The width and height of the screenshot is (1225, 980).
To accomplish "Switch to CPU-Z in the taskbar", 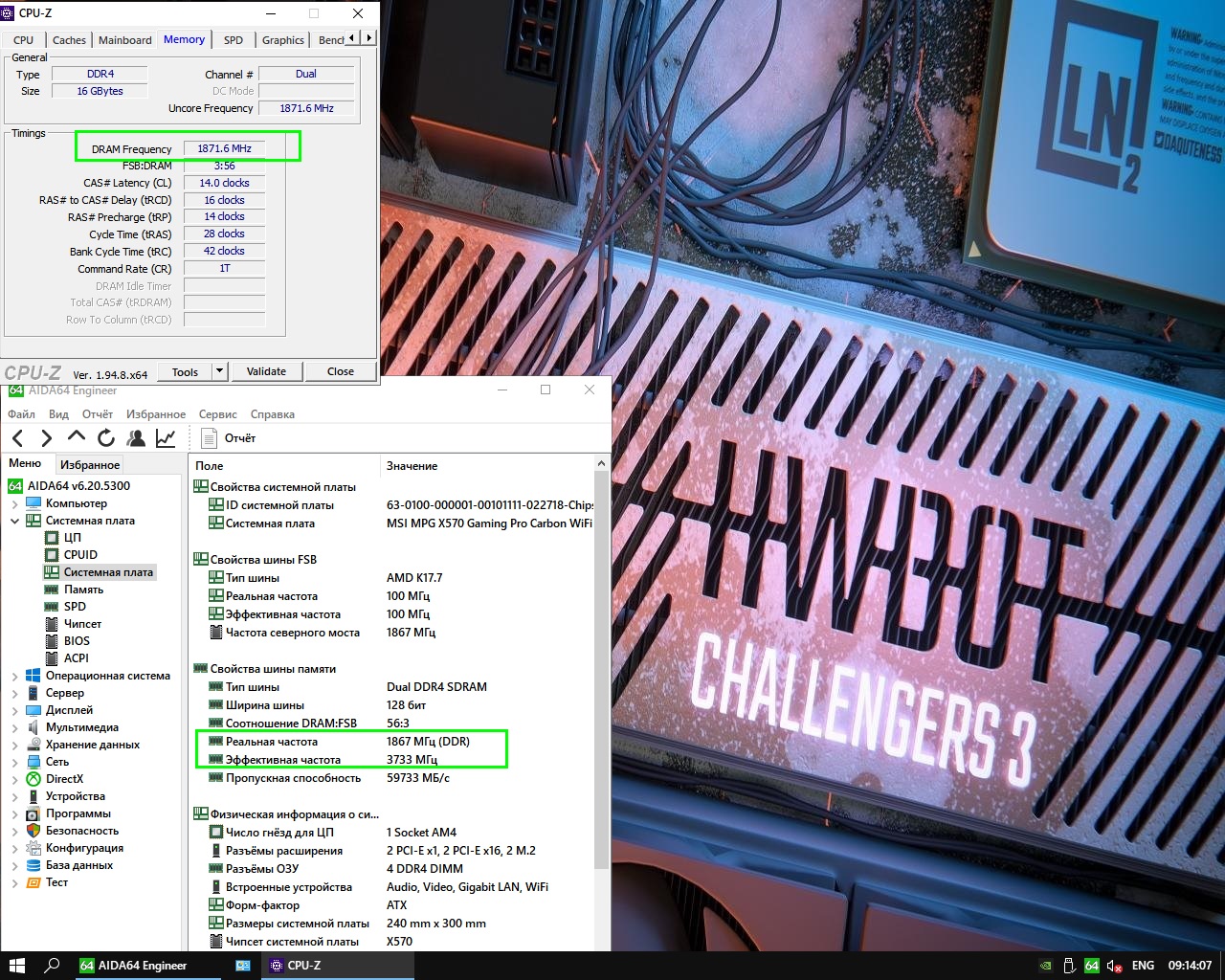I will point(338,966).
